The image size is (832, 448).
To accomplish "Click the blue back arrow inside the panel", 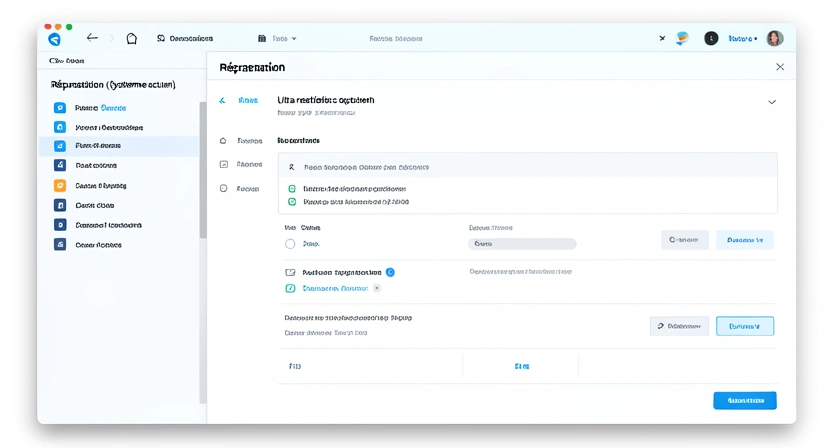I will click(222, 100).
